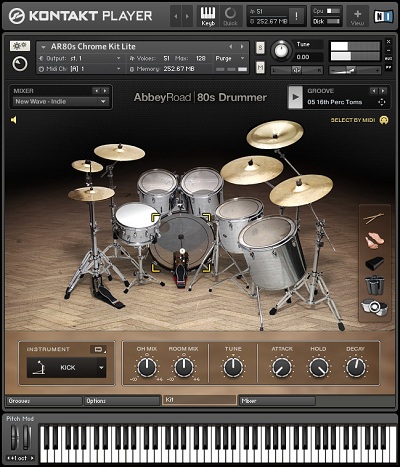This screenshot has width=400, height=467.
Task: Click the groove drag-and-drop crosshair icon
Action: (x=382, y=102)
